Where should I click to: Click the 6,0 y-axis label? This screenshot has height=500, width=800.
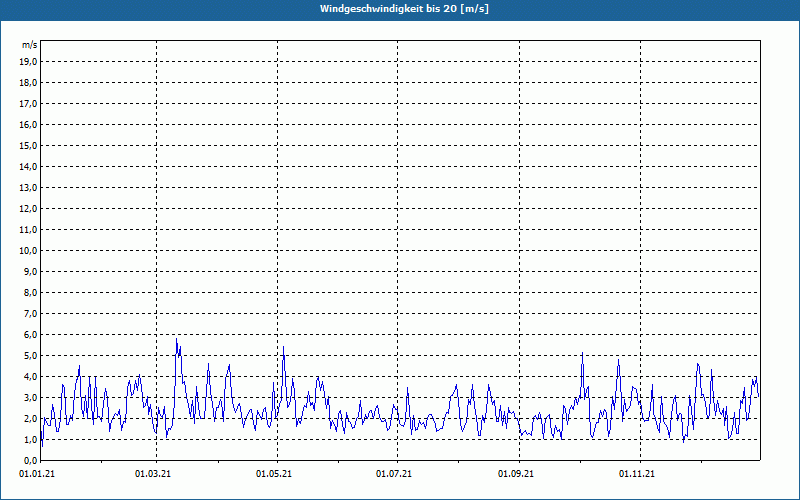[x=31, y=335]
